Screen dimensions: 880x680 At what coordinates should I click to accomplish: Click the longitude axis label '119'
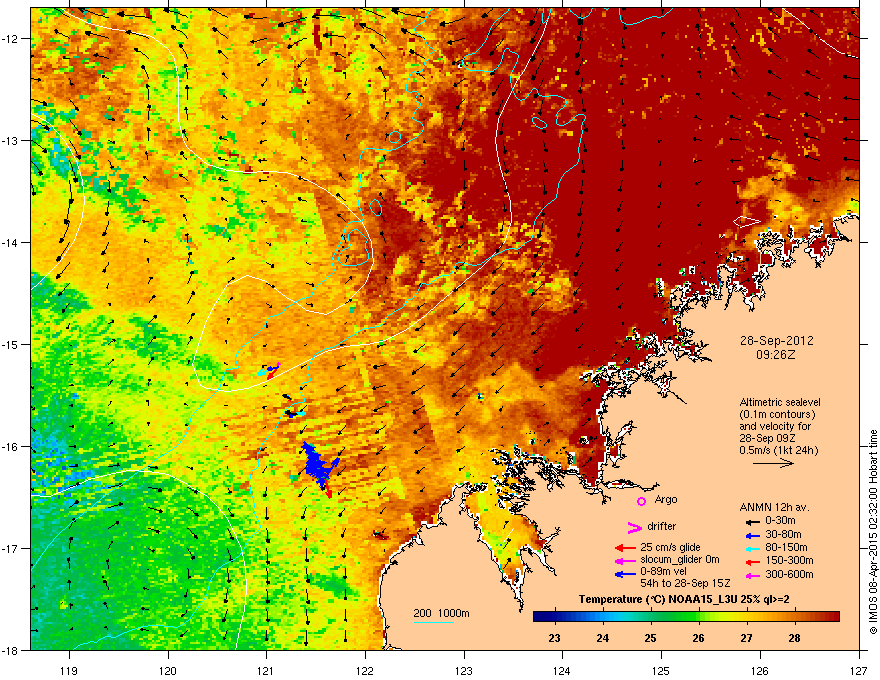69,670
